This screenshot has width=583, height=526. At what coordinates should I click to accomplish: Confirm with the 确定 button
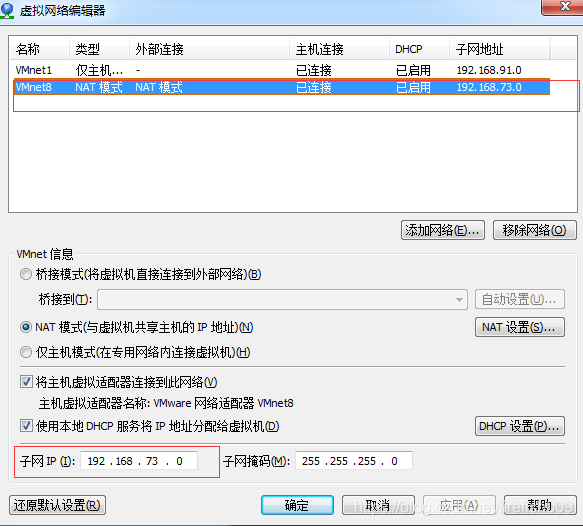coord(297,505)
